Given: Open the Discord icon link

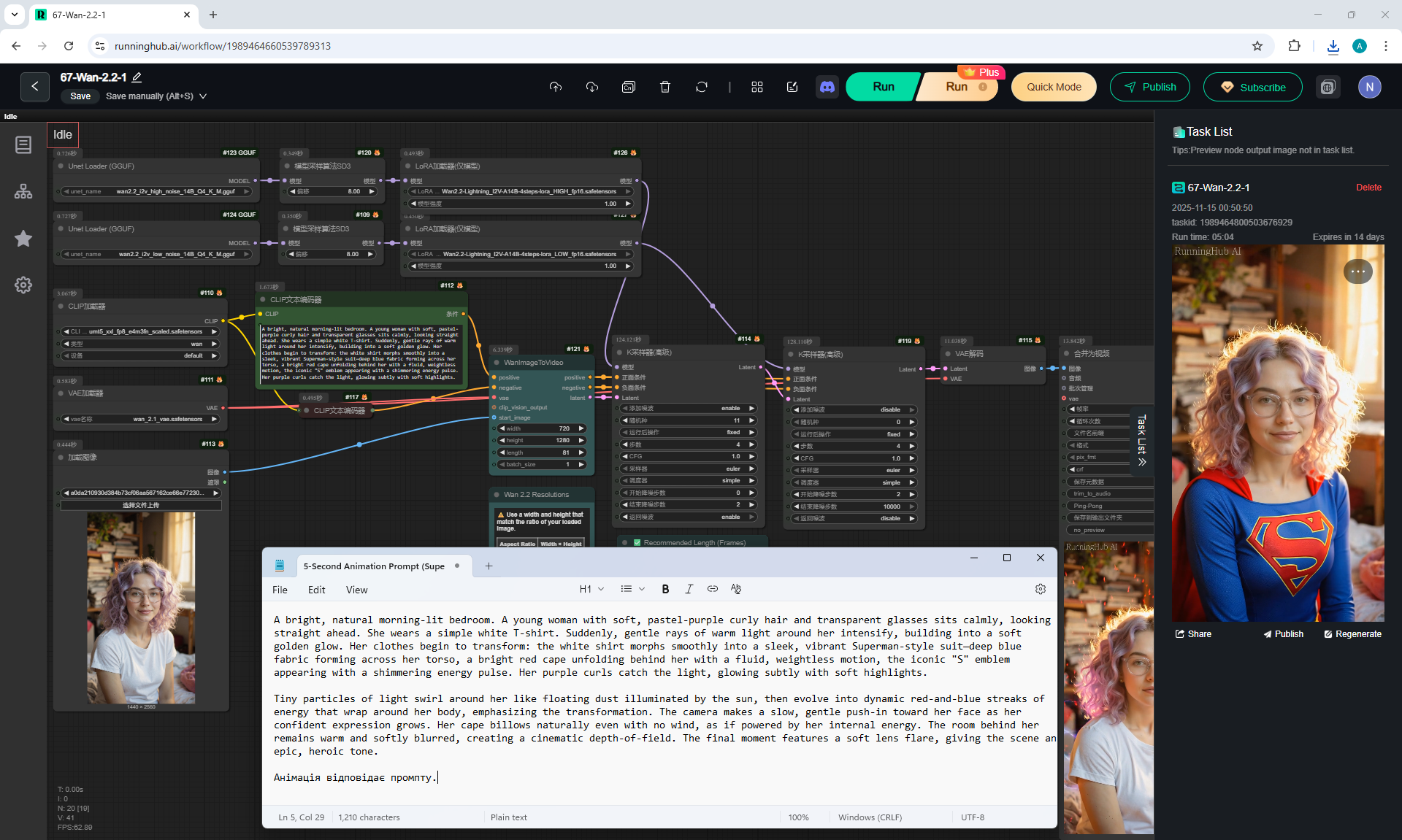Looking at the screenshot, I should click(827, 87).
